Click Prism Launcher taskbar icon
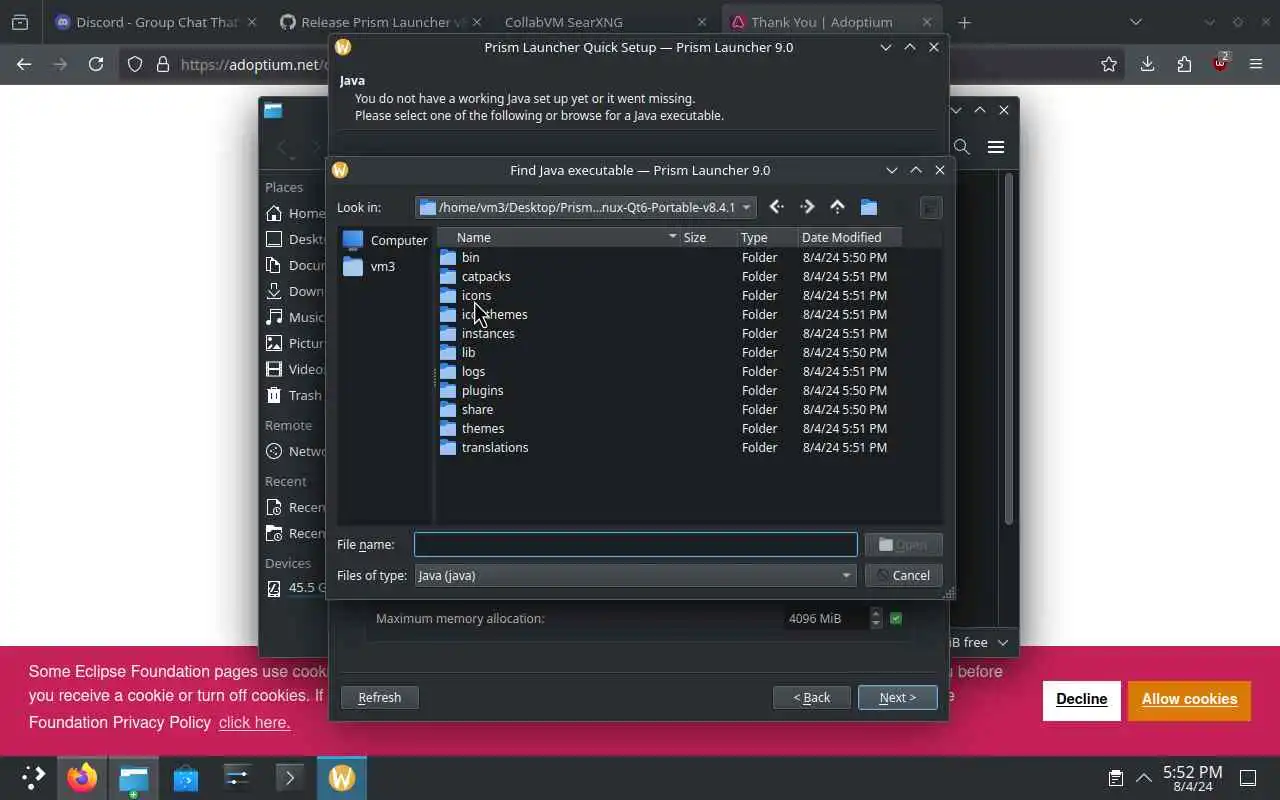This screenshot has height=800, width=1280. click(x=342, y=777)
